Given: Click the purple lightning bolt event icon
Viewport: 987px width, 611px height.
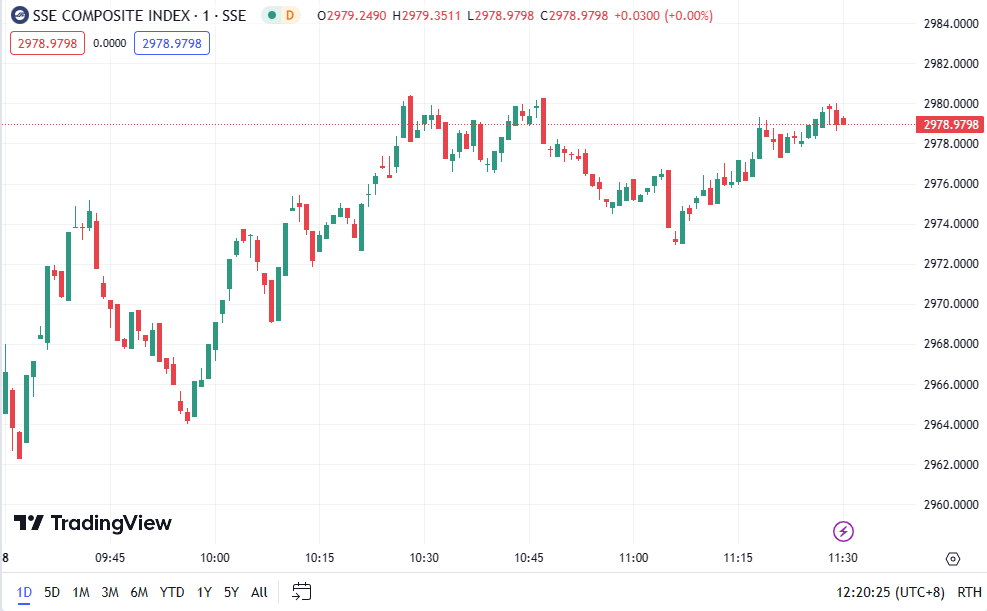Looking at the screenshot, I should [843, 531].
